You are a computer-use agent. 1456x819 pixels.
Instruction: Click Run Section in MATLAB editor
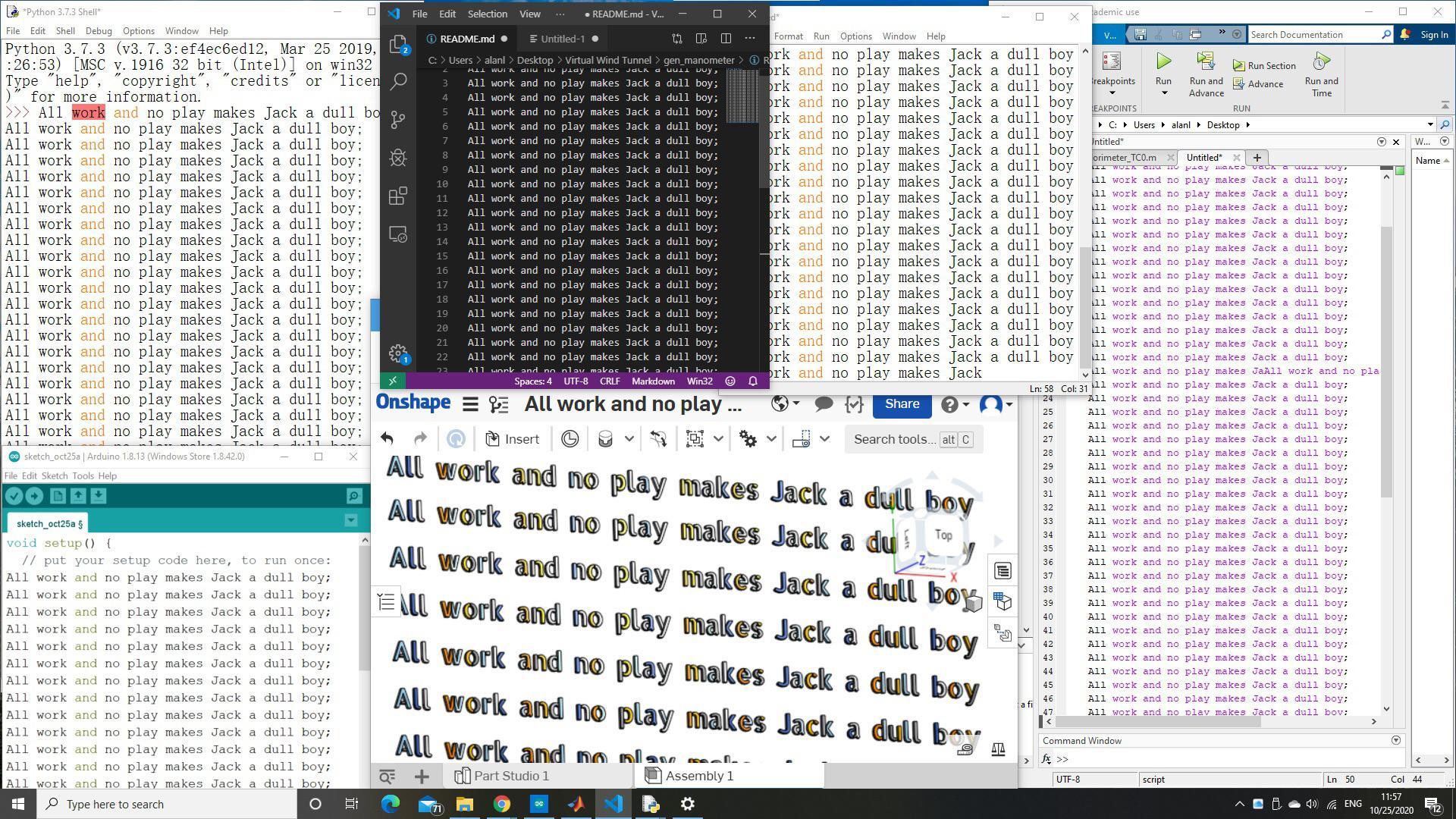[1263, 66]
